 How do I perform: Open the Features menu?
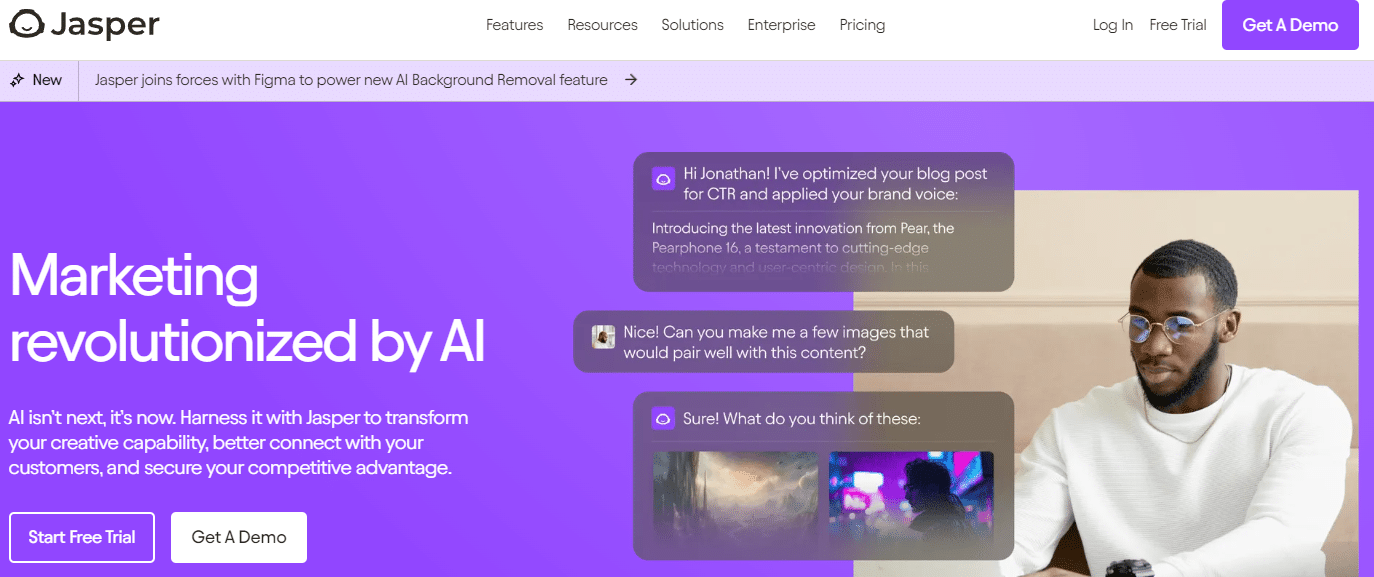[x=514, y=25]
